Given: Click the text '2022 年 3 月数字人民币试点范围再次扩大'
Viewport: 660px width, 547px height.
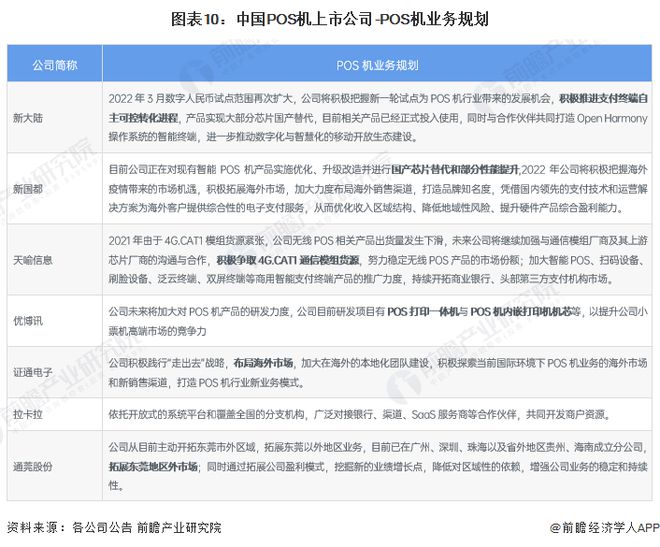Looking at the screenshot, I should [x=200, y=98].
